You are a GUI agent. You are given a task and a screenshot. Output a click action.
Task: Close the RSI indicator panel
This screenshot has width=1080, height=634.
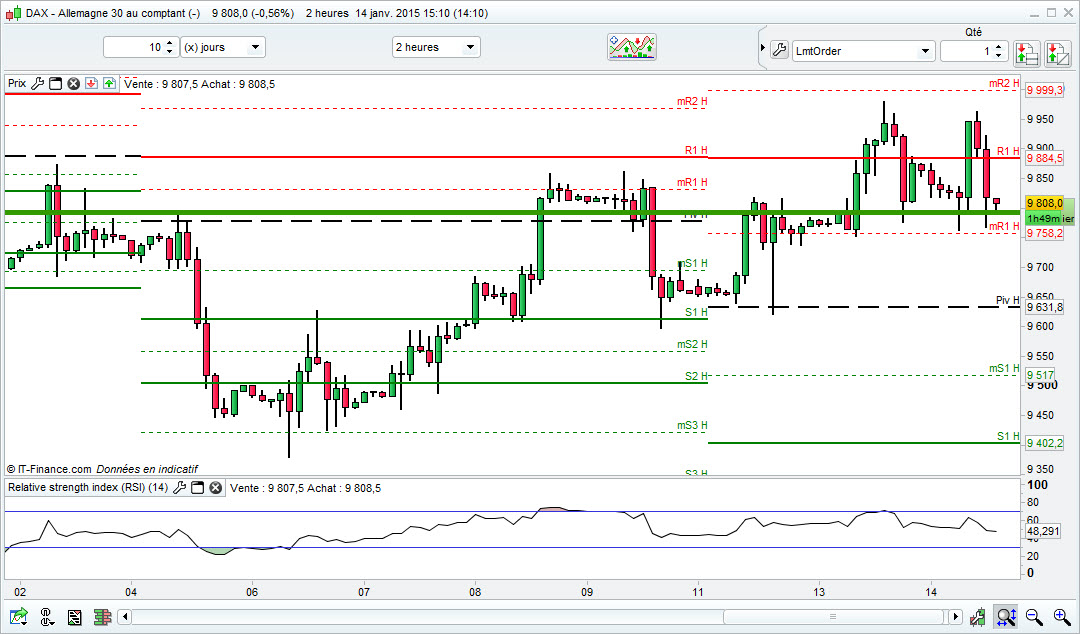(x=216, y=488)
